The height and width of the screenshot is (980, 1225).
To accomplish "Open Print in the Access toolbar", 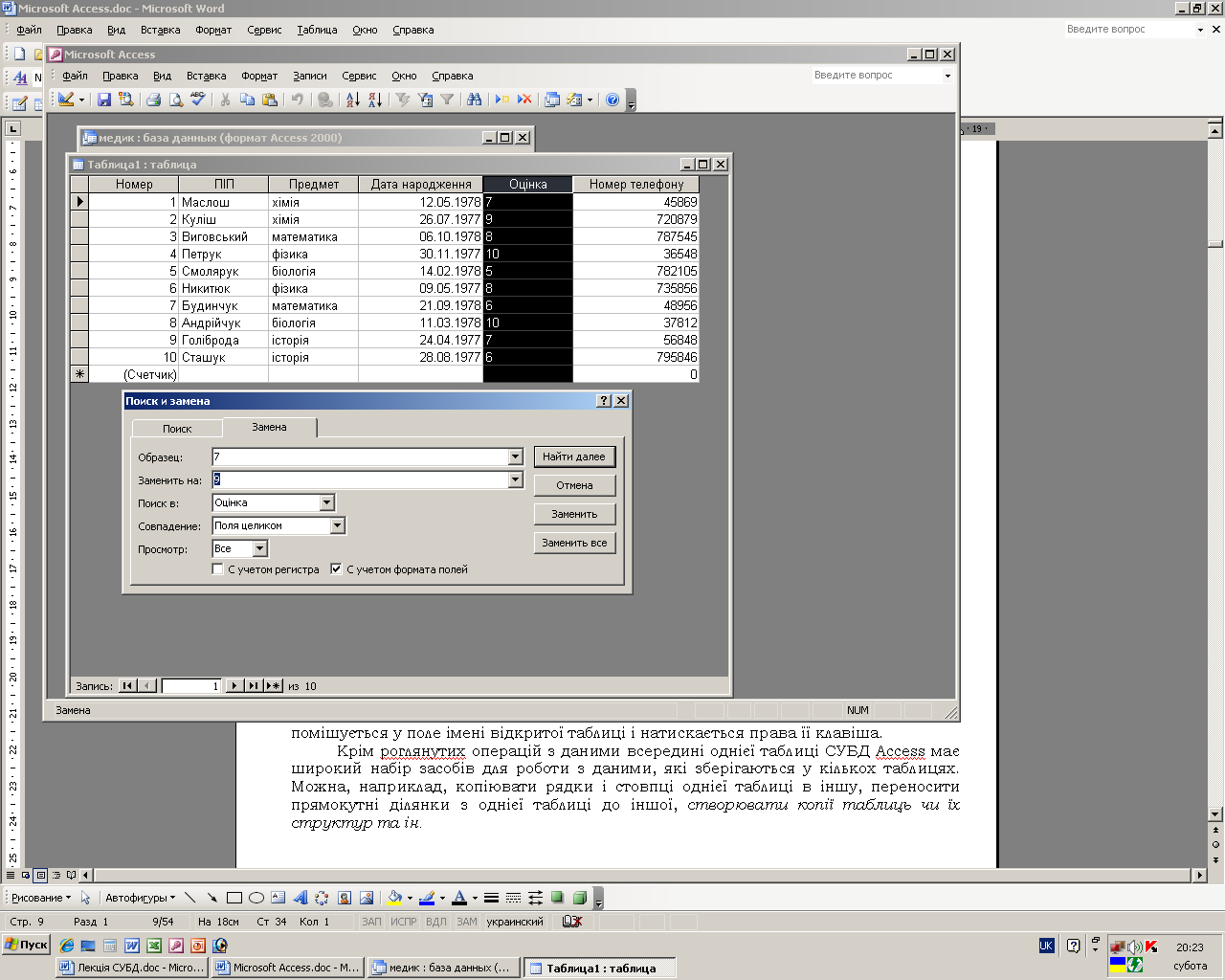I will tap(153, 100).
